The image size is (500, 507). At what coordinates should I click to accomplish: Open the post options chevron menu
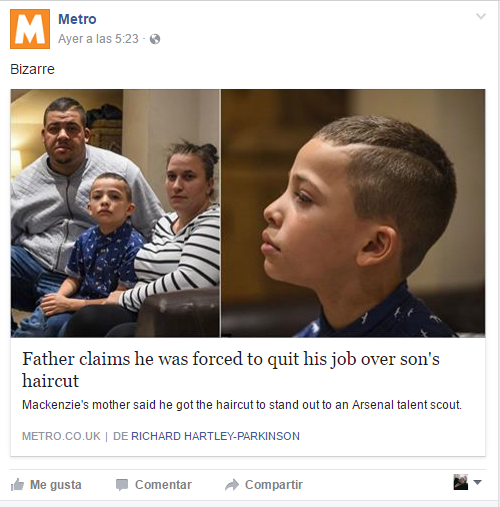481,16
